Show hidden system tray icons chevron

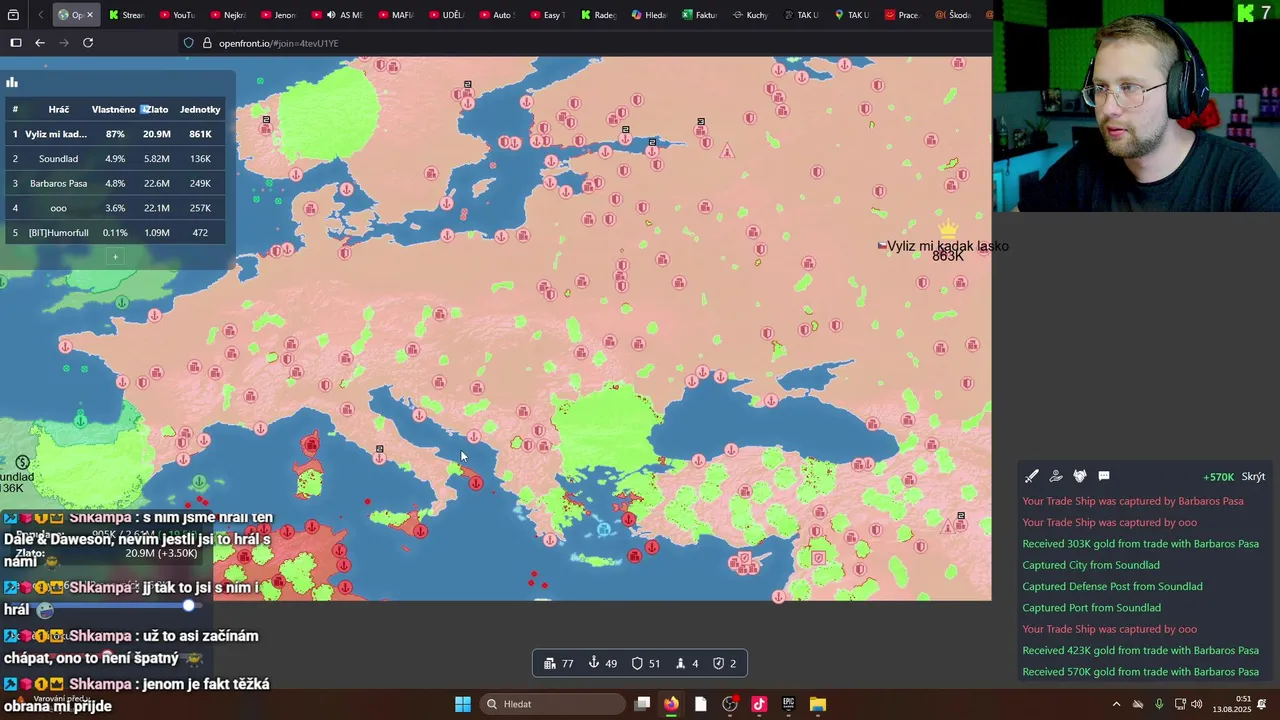(x=1116, y=704)
